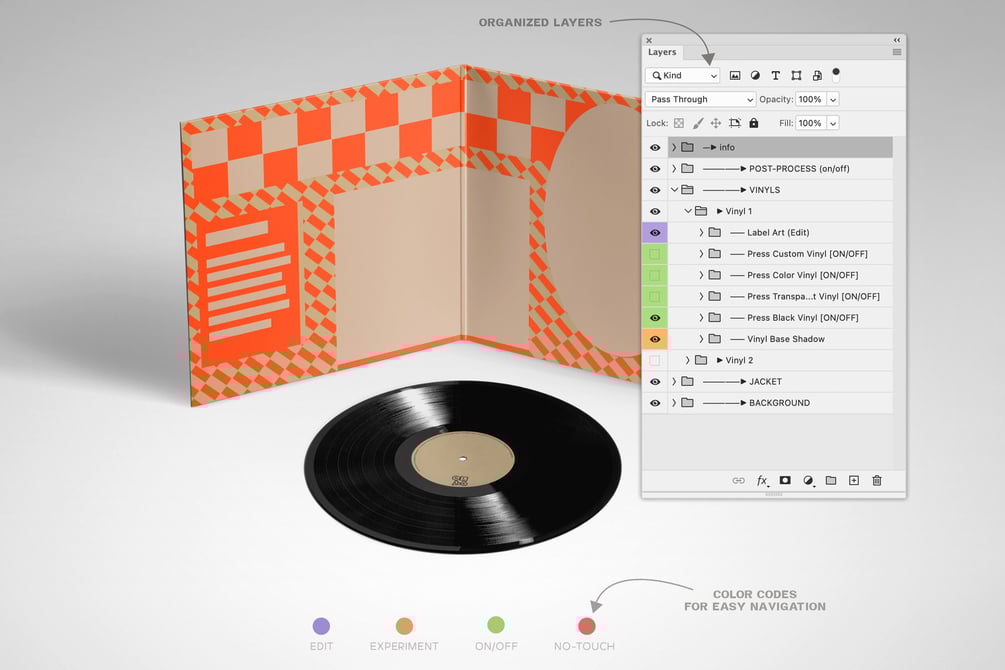
Task: Click lock image pixels brush icon
Action: (698, 123)
